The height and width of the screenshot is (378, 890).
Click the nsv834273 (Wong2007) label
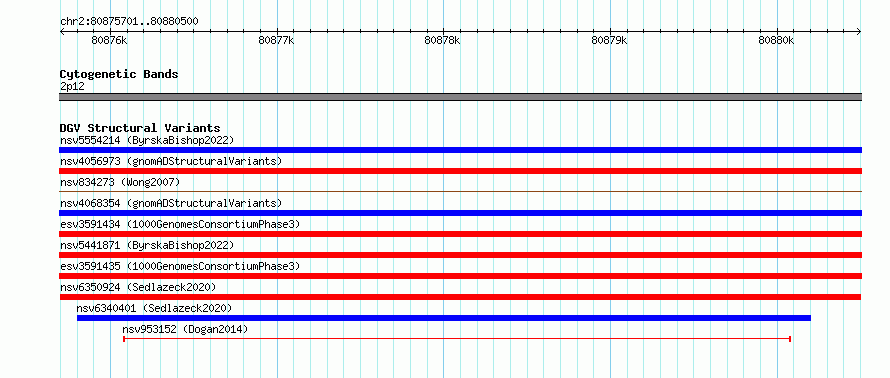[x=120, y=182]
